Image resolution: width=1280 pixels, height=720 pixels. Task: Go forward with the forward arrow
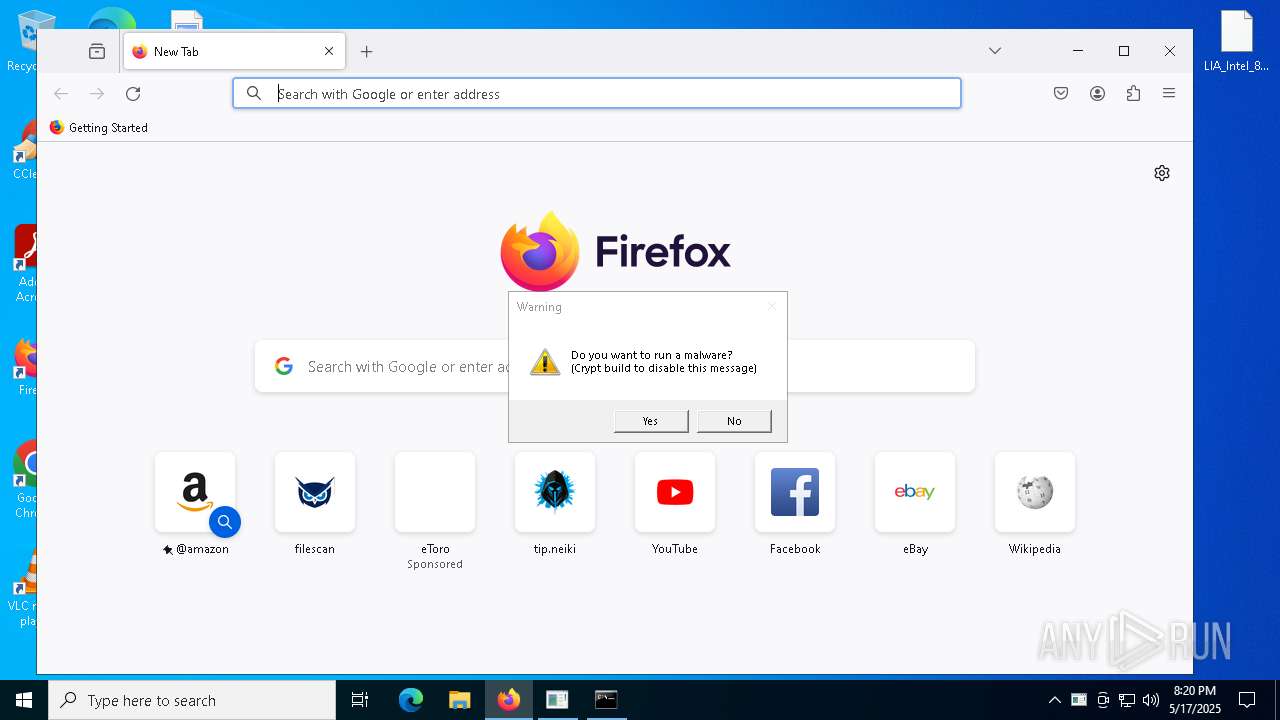pos(97,94)
